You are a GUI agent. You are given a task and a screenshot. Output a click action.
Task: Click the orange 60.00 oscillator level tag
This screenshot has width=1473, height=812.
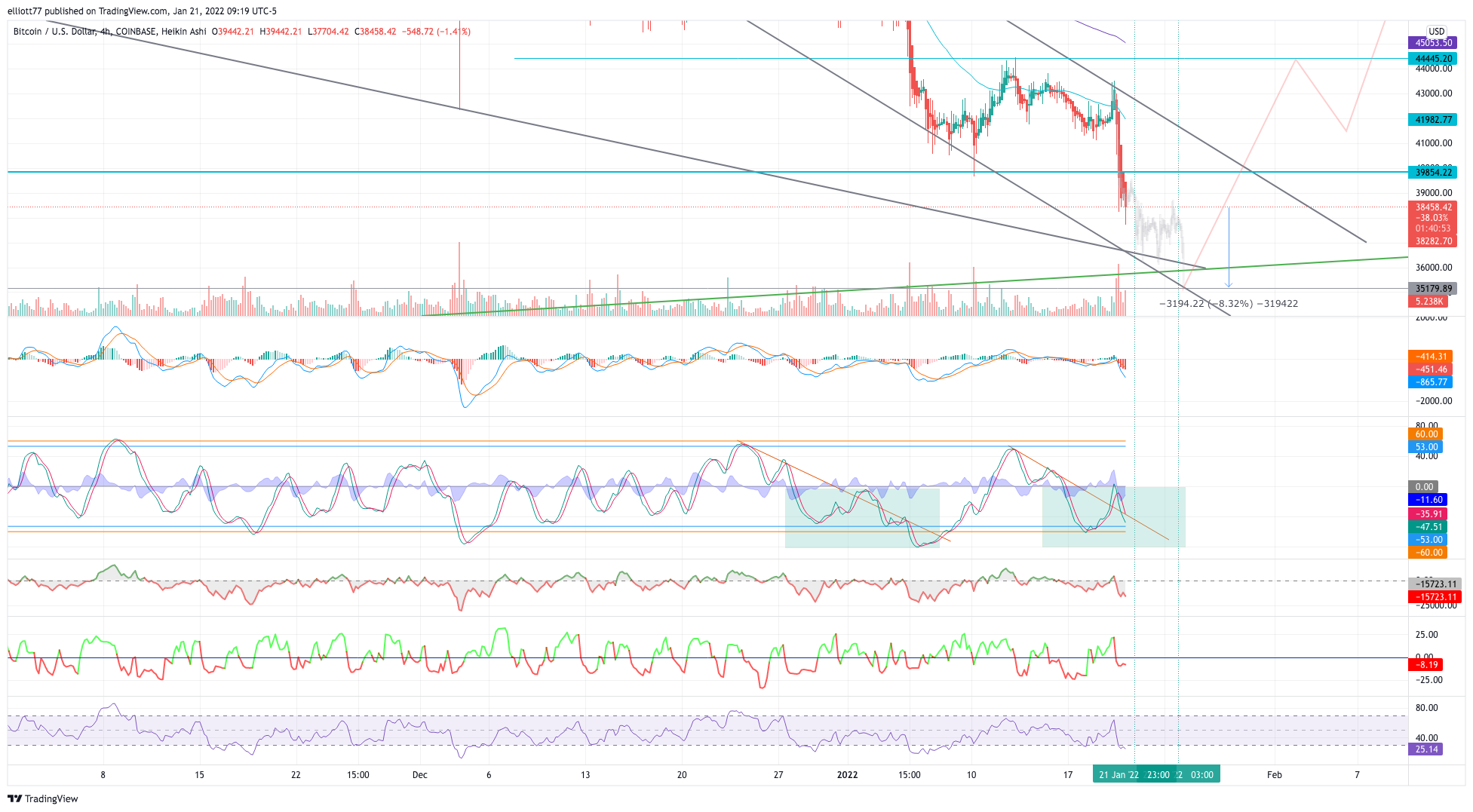pos(1425,434)
